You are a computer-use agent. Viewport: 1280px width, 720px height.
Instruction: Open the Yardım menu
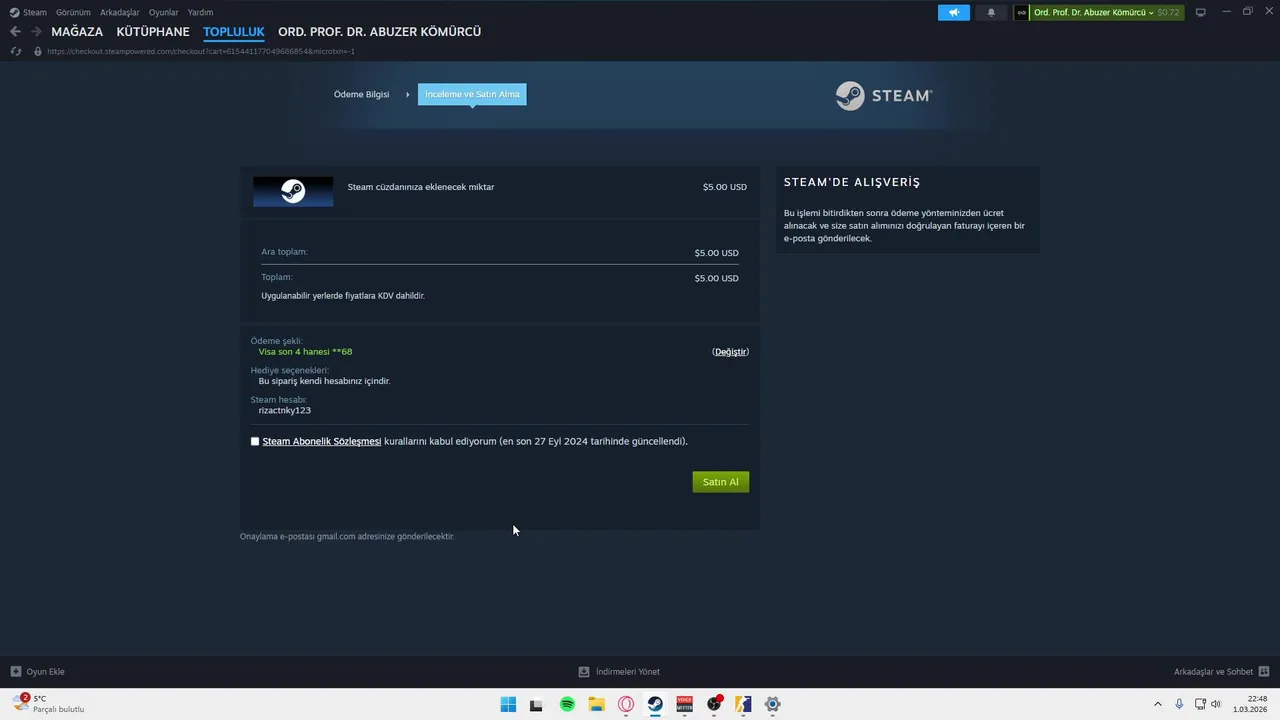[x=200, y=12]
